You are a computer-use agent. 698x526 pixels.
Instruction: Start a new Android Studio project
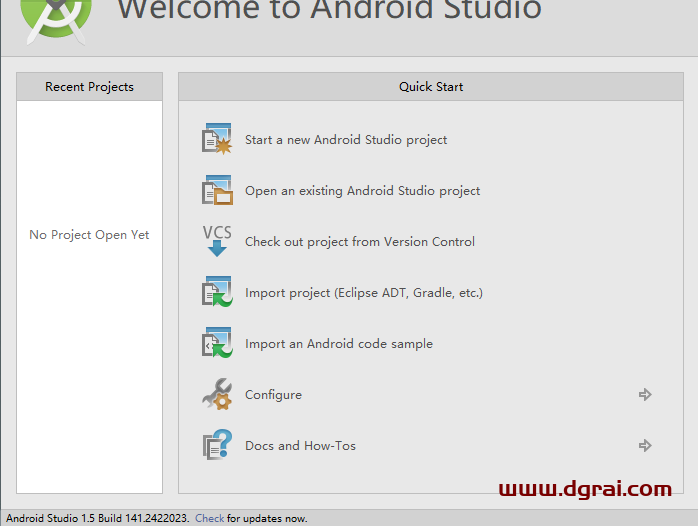346,140
